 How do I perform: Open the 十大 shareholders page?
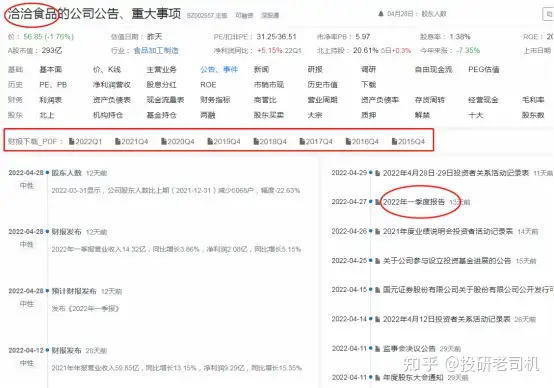[x=476, y=115]
